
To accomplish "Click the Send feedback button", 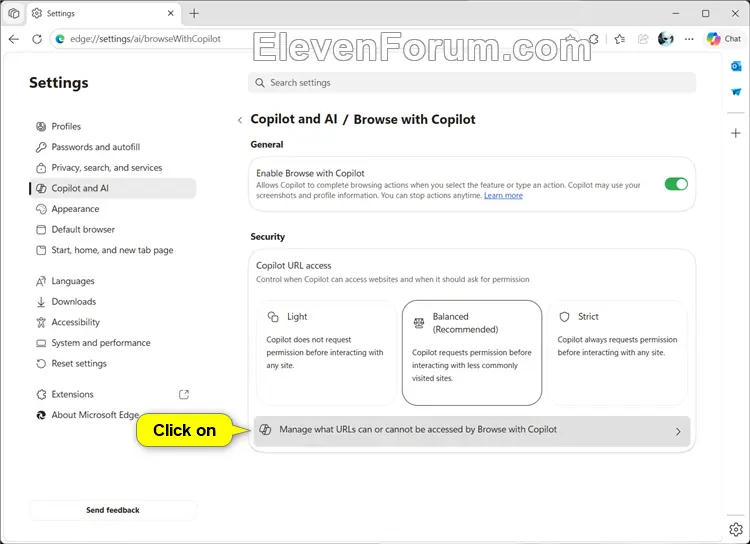I will [x=113, y=510].
